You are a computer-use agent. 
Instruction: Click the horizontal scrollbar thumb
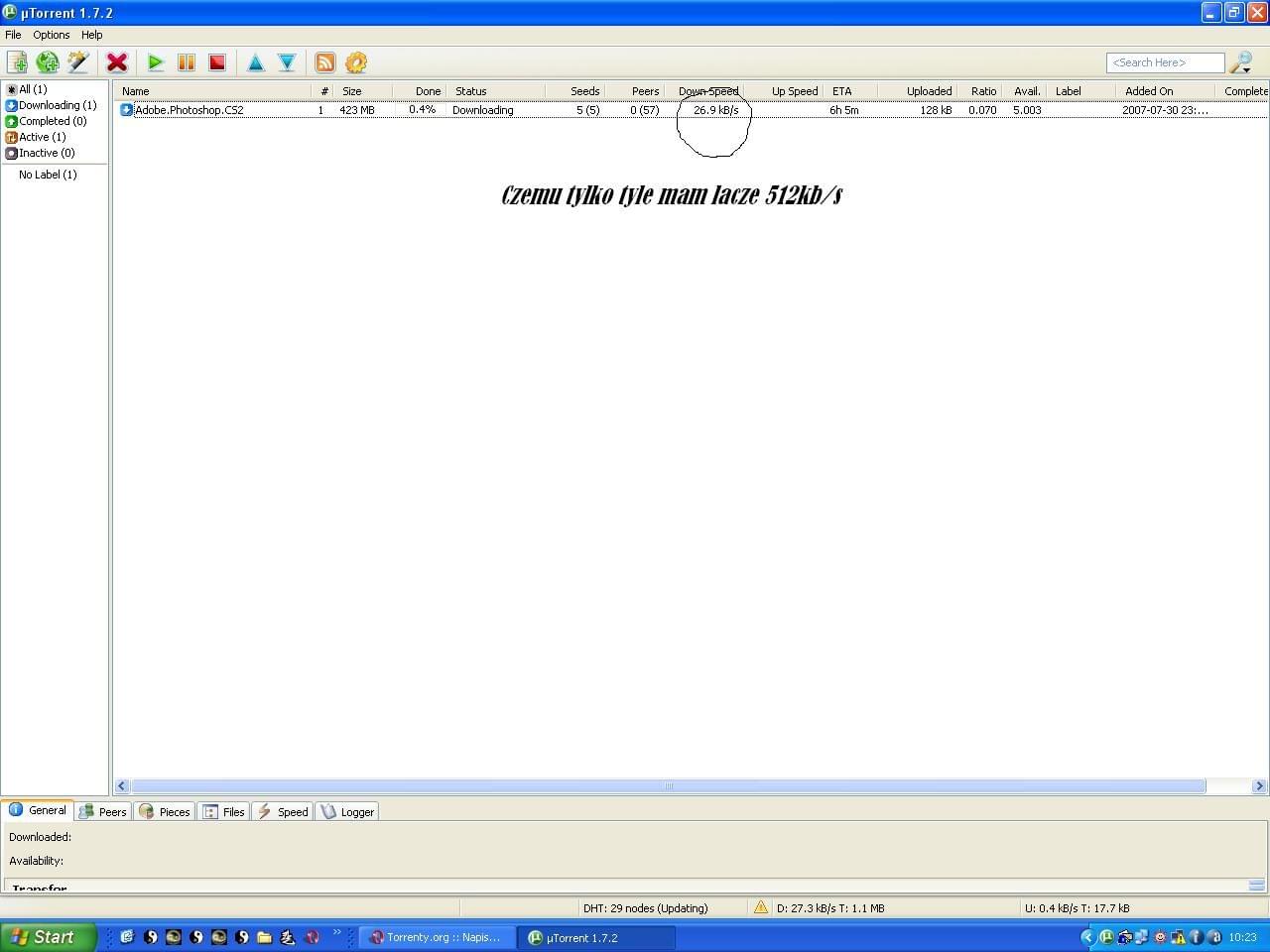[x=668, y=786]
